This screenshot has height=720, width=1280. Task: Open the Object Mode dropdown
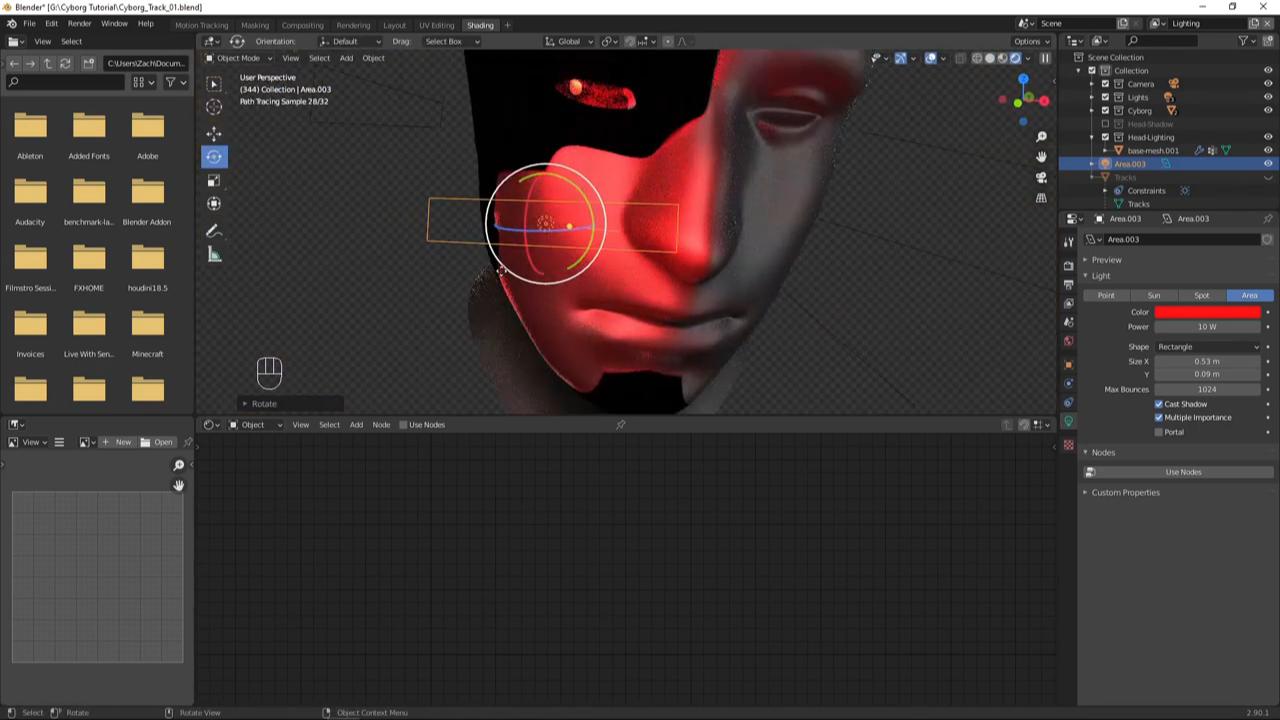pyautogui.click(x=239, y=58)
